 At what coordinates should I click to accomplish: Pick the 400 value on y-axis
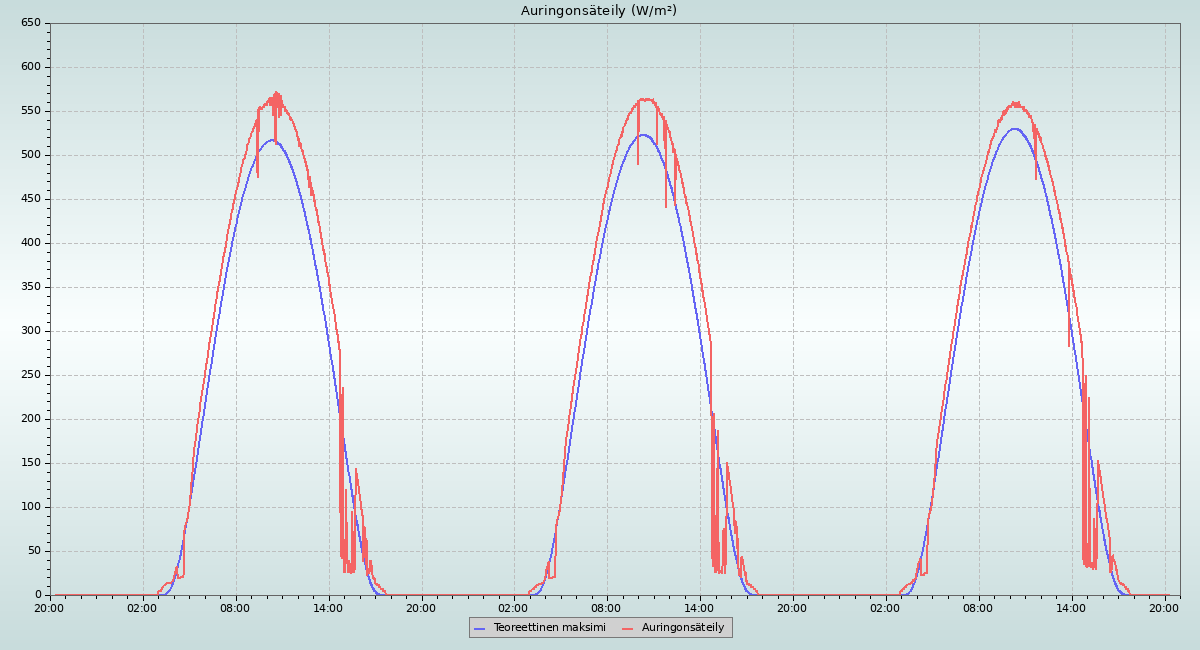coord(31,243)
